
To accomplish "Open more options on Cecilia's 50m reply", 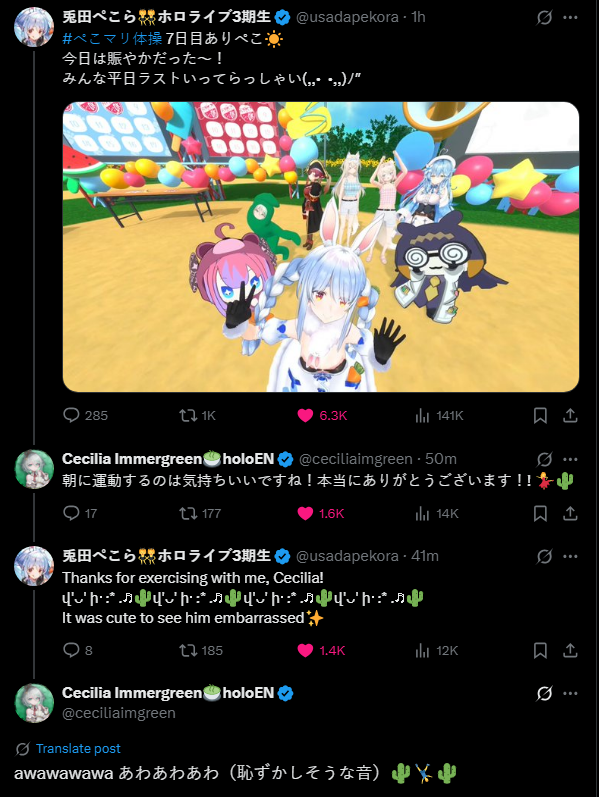I will 571,459.
